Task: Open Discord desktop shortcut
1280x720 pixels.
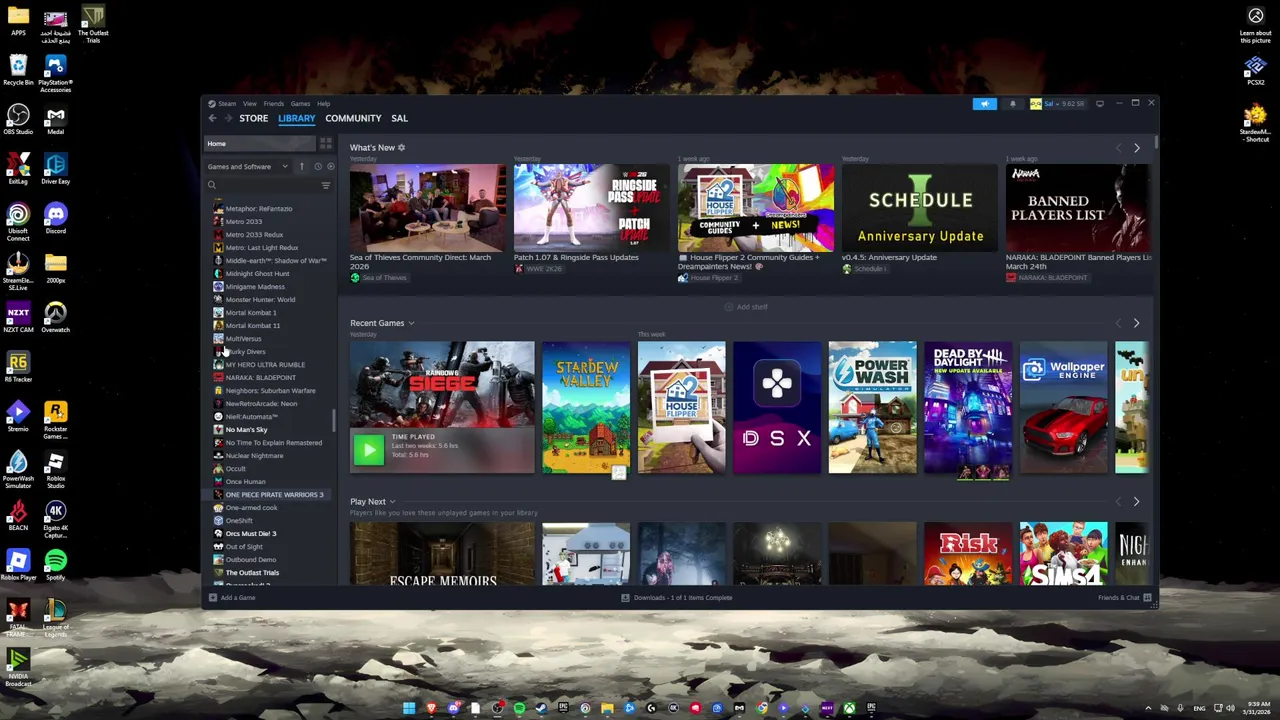Action: 55,218
